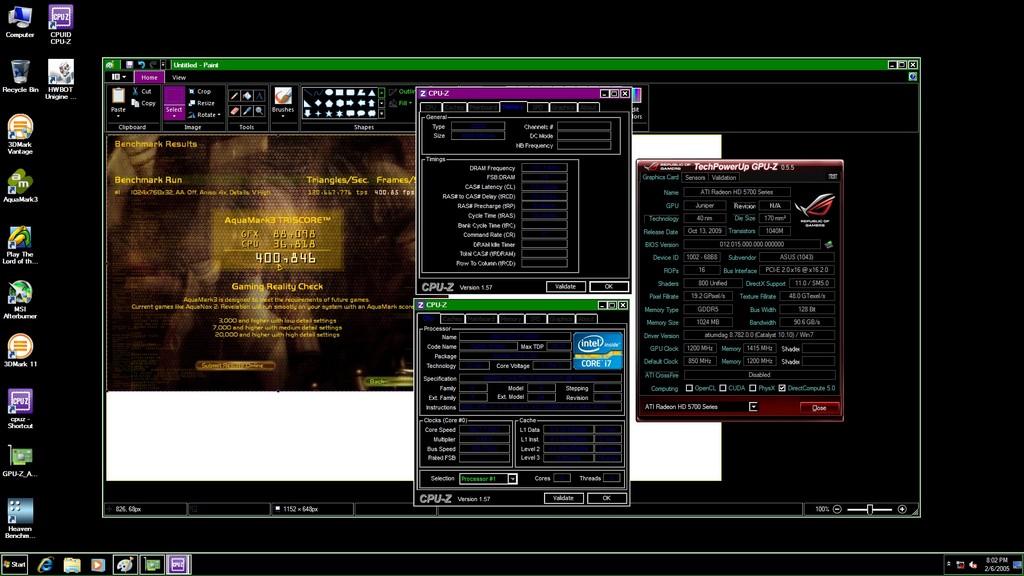Open Heaven Benchmark desktop icon
This screenshot has width=1024, height=576.
pyautogui.click(x=20, y=519)
